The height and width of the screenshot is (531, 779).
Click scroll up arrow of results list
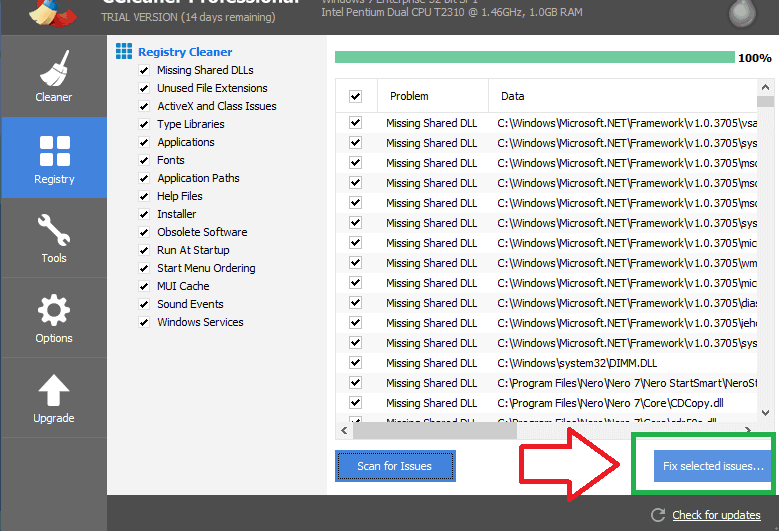pyautogui.click(x=765, y=87)
